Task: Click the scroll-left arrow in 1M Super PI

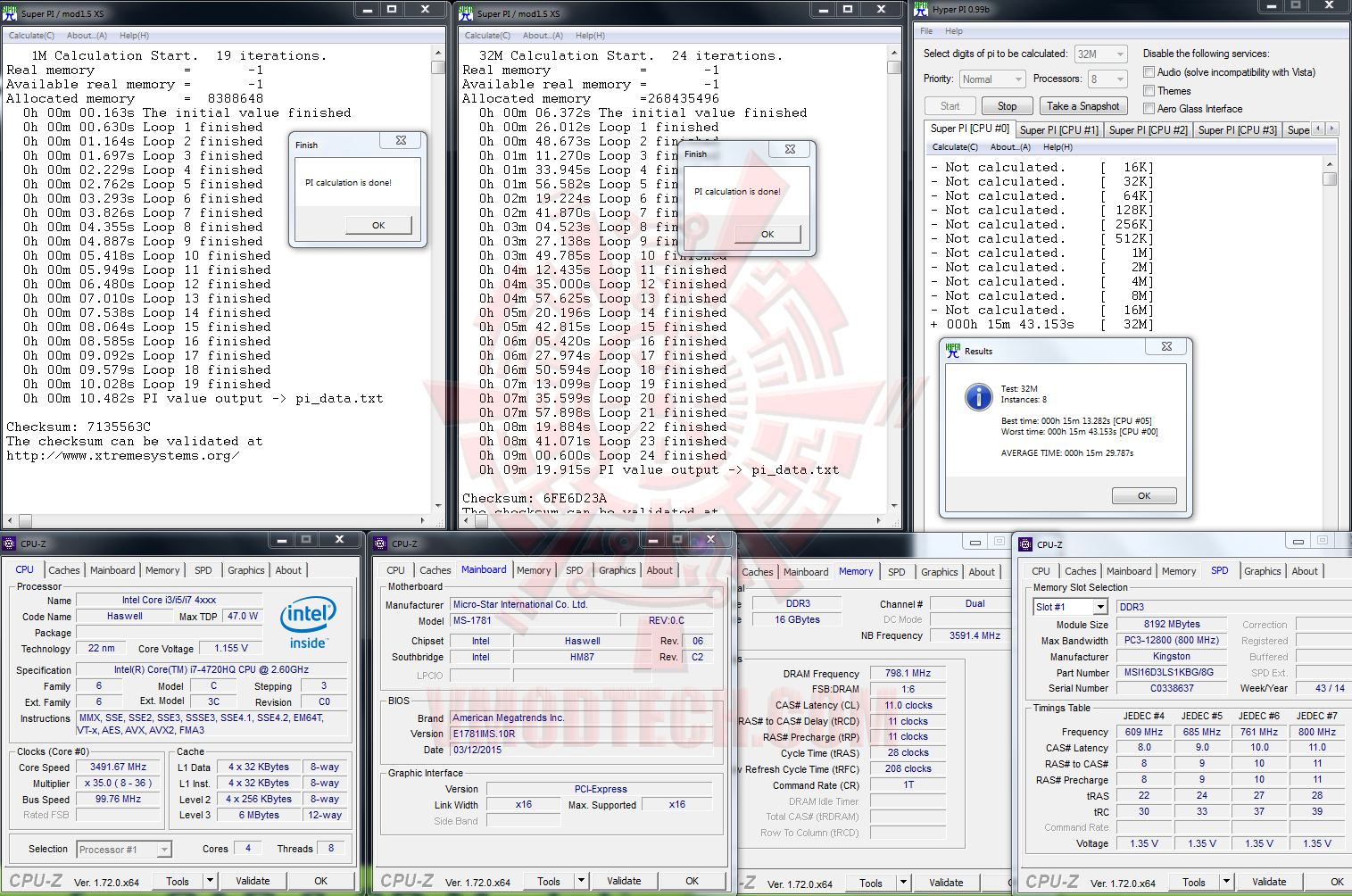Action: coord(10,520)
